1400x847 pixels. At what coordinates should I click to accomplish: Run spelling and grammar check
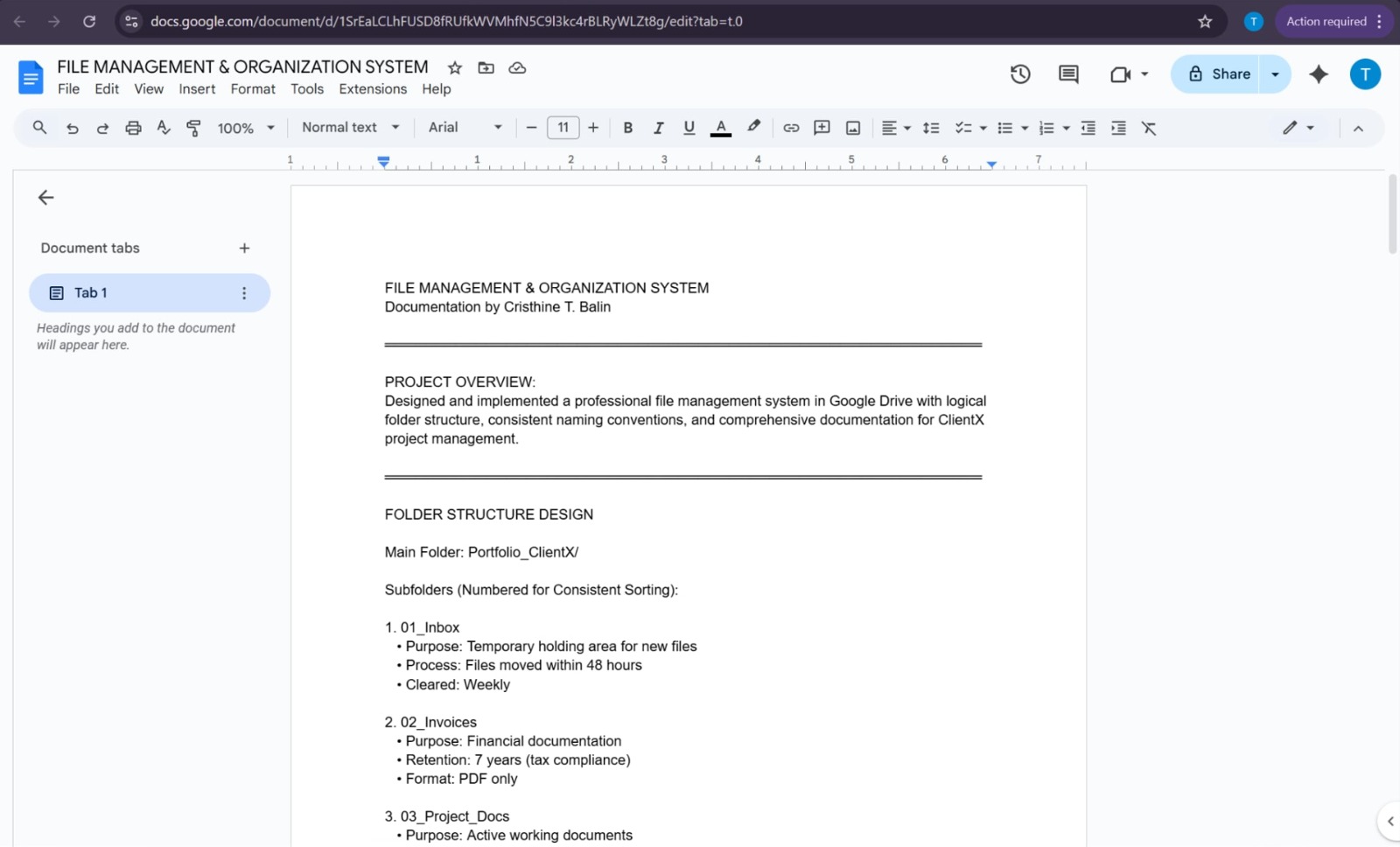click(164, 128)
